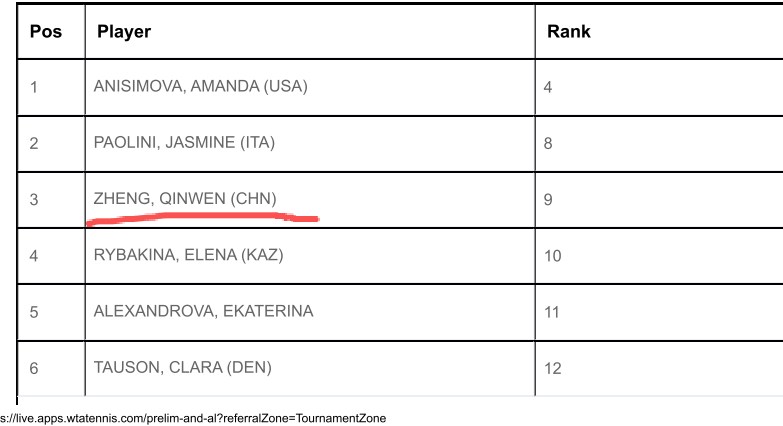Viewport: 783px width, 426px height.
Task: Click rank value 11 for Alexandrova
Action: click(551, 313)
